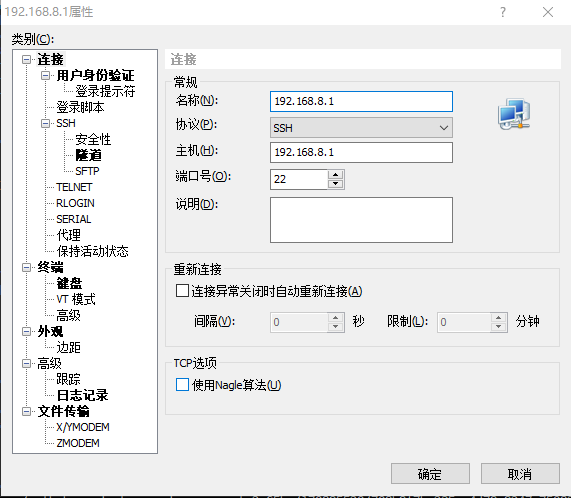Select SSH category in tree

[x=66, y=123]
